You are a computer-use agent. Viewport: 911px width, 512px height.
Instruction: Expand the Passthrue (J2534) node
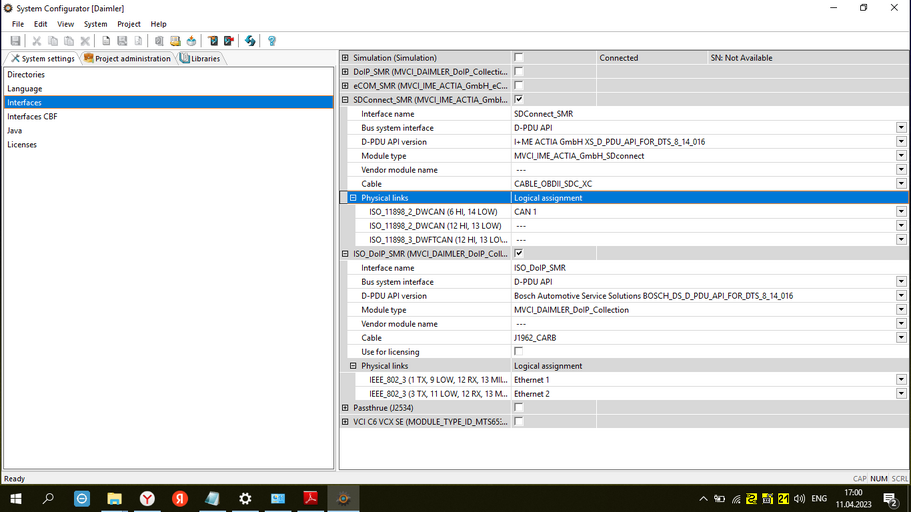click(x=345, y=407)
